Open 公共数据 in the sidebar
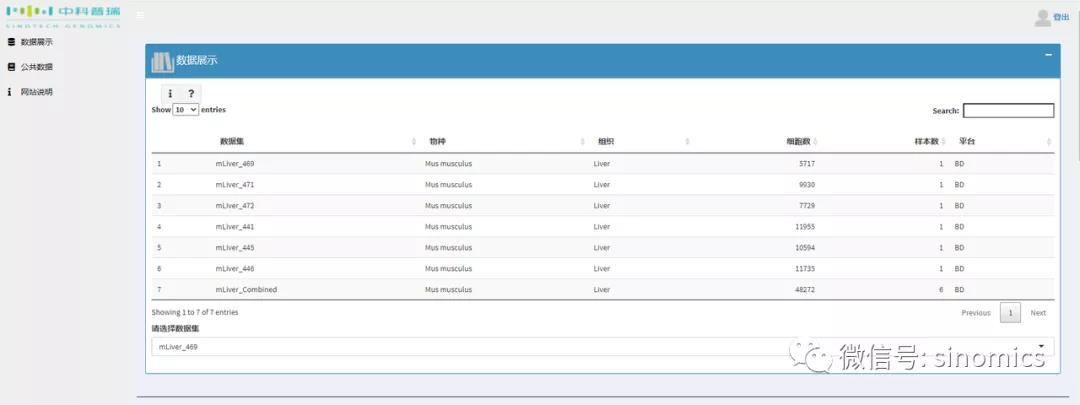 coord(36,67)
